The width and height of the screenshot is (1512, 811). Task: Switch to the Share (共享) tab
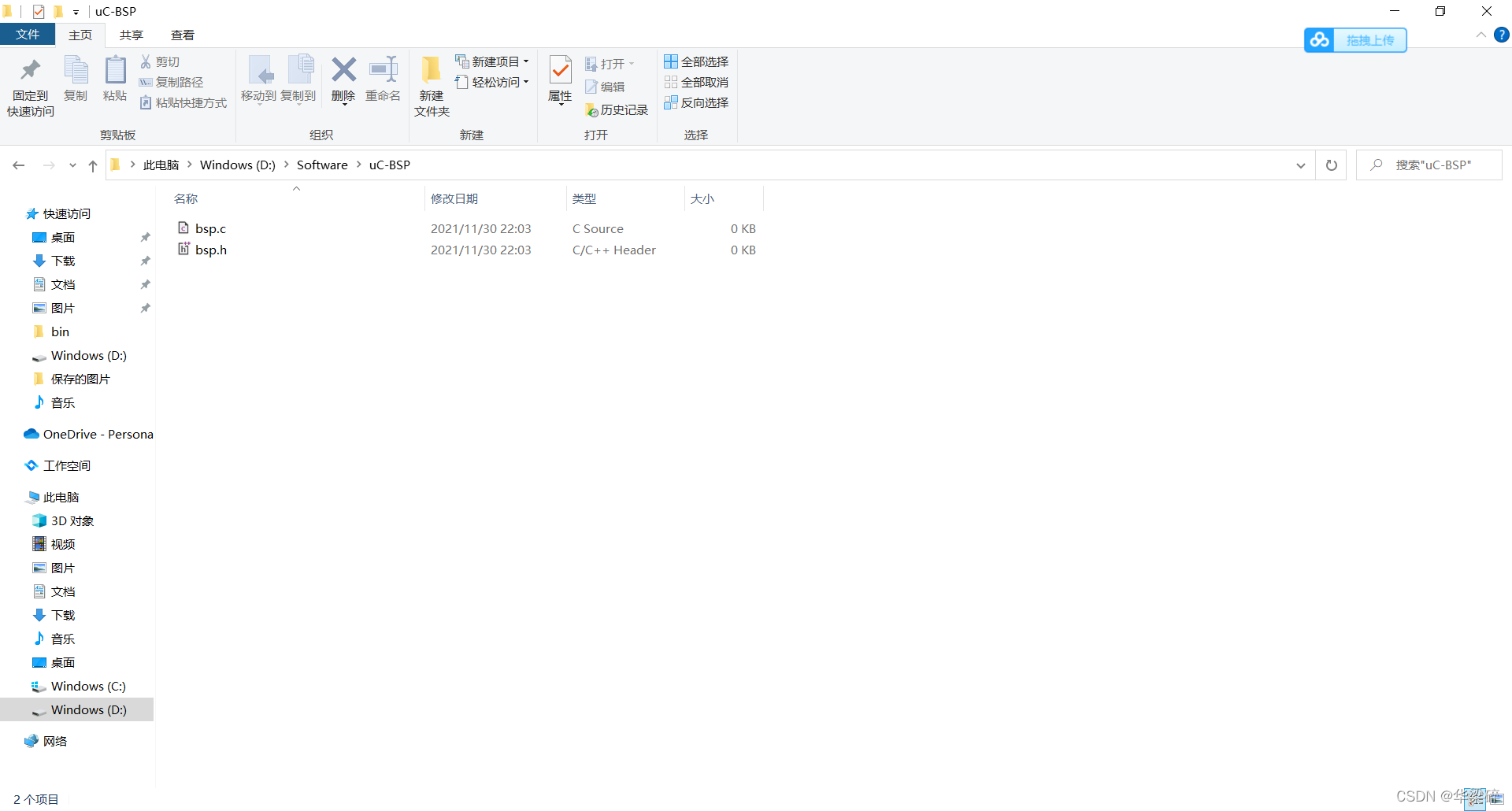coord(132,35)
